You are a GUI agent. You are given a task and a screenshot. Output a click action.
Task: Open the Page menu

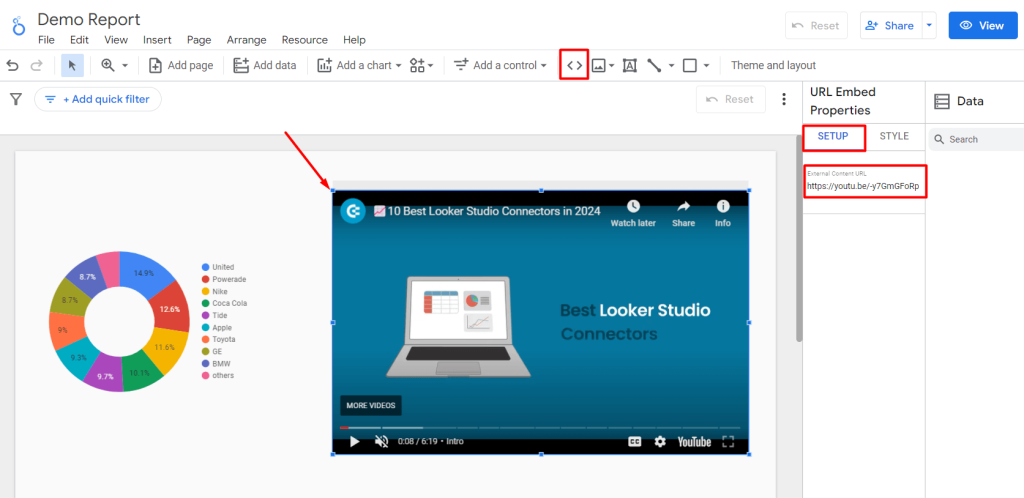coord(199,40)
